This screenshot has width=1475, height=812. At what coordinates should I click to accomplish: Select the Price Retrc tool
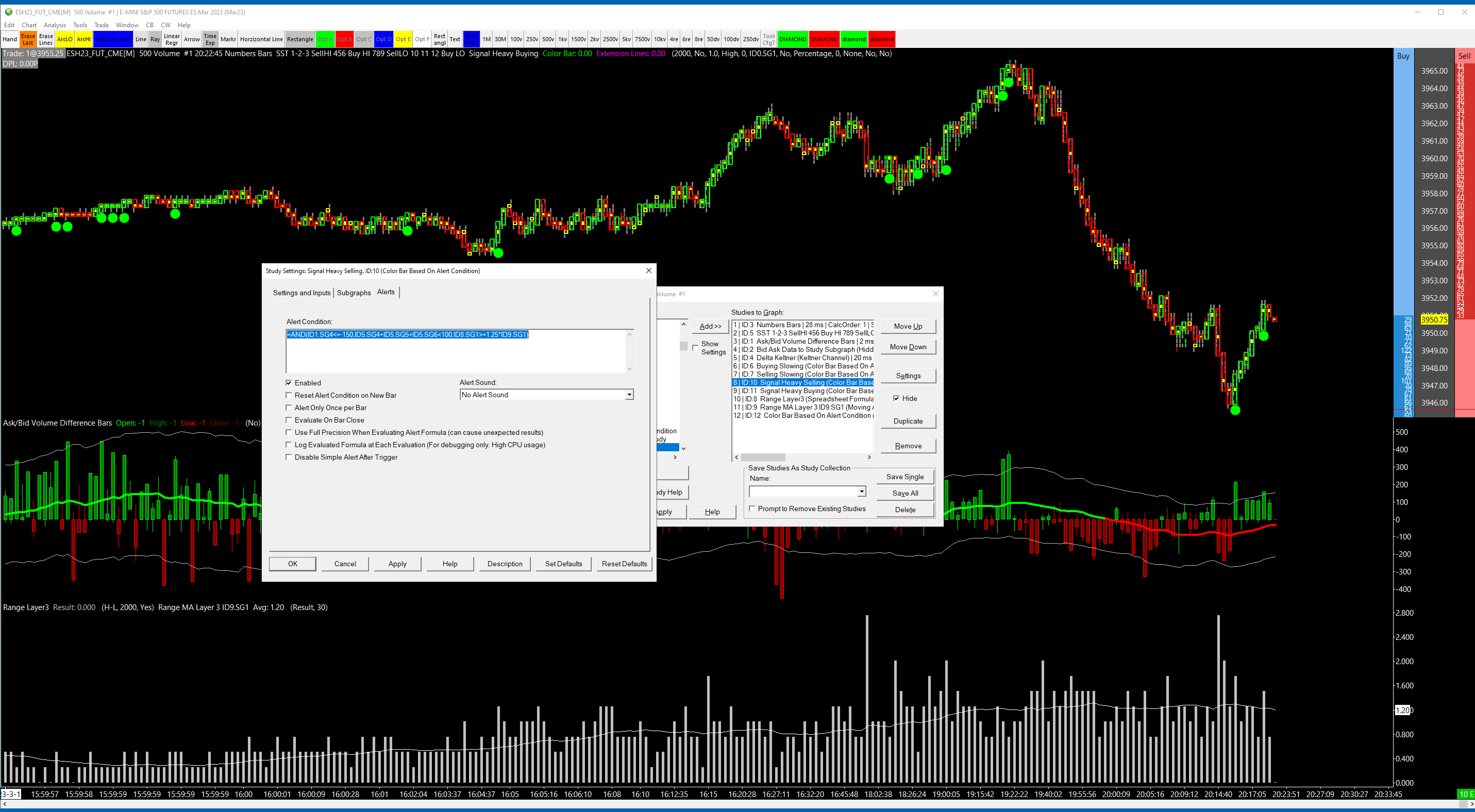point(471,40)
